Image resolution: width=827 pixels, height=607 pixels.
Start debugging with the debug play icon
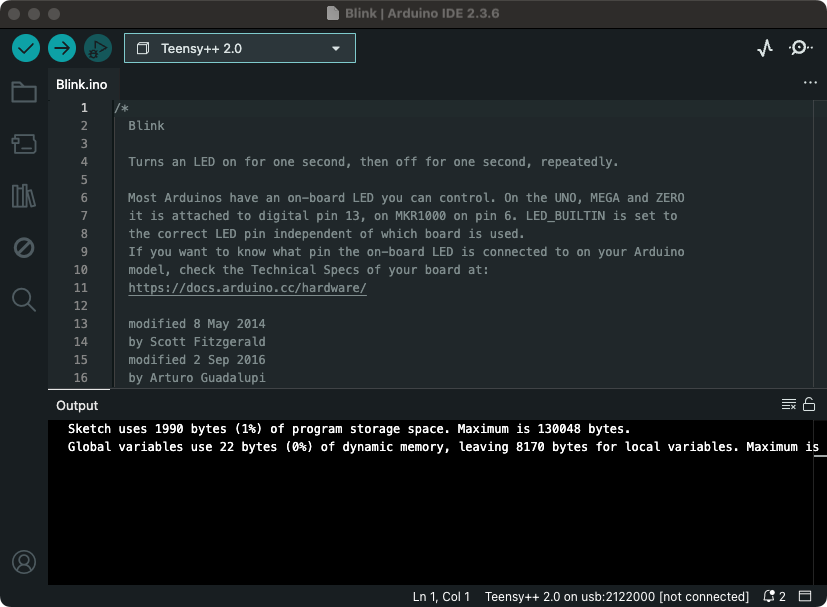click(98, 48)
